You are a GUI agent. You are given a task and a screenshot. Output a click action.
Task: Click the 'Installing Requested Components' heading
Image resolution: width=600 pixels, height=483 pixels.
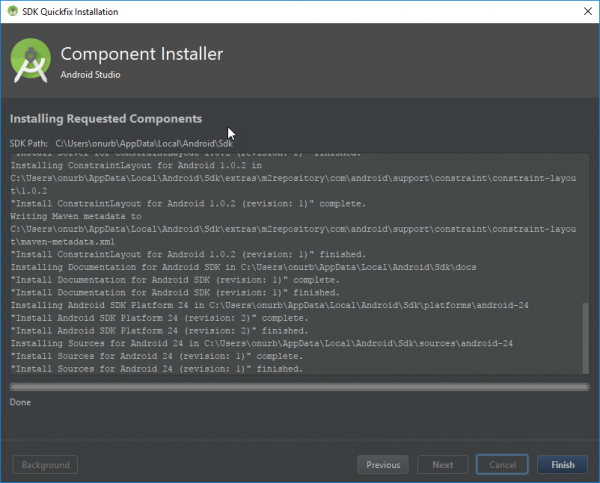[x=106, y=119]
